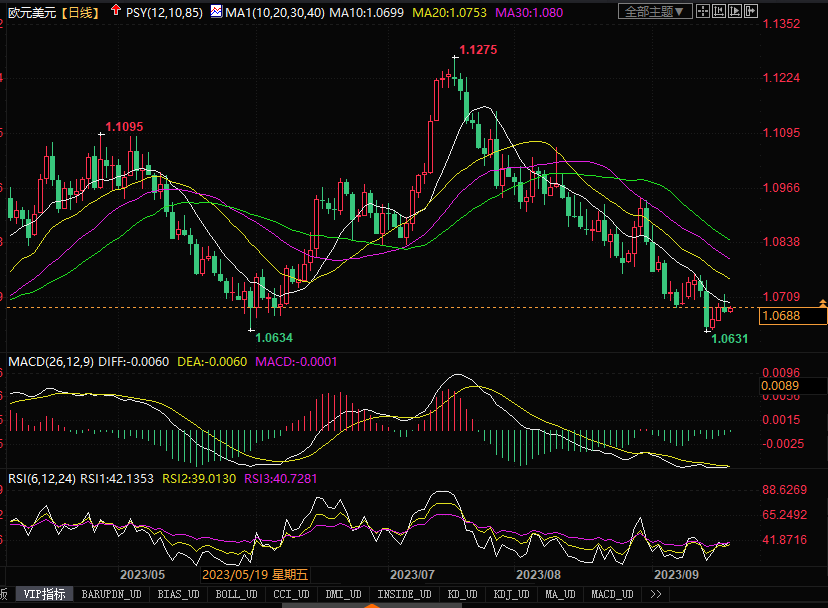Select the MACD_UD indicator tab
Image resolution: width=828 pixels, height=608 pixels.
(x=612, y=594)
